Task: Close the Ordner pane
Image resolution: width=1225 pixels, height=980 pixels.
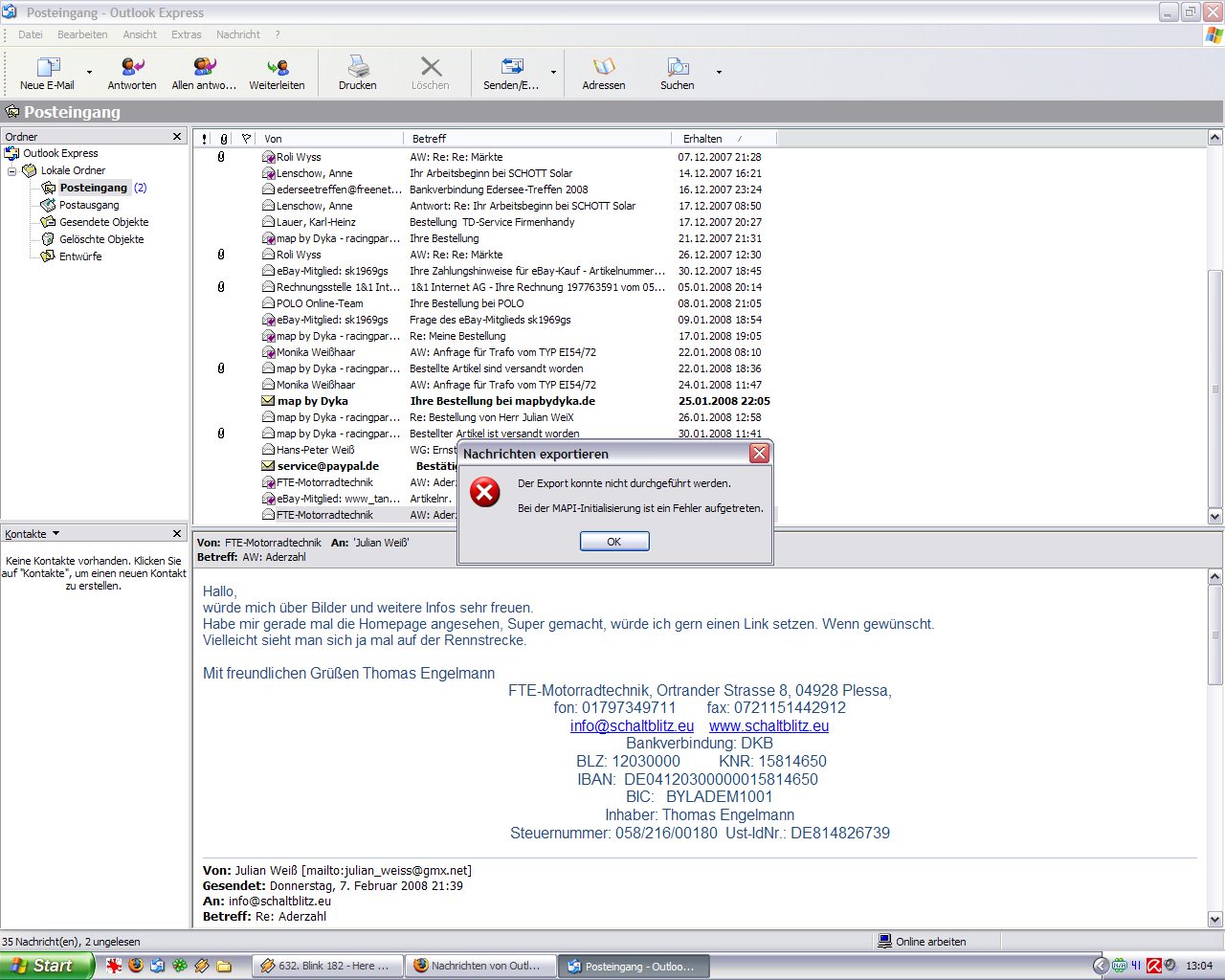Action: coord(177,137)
